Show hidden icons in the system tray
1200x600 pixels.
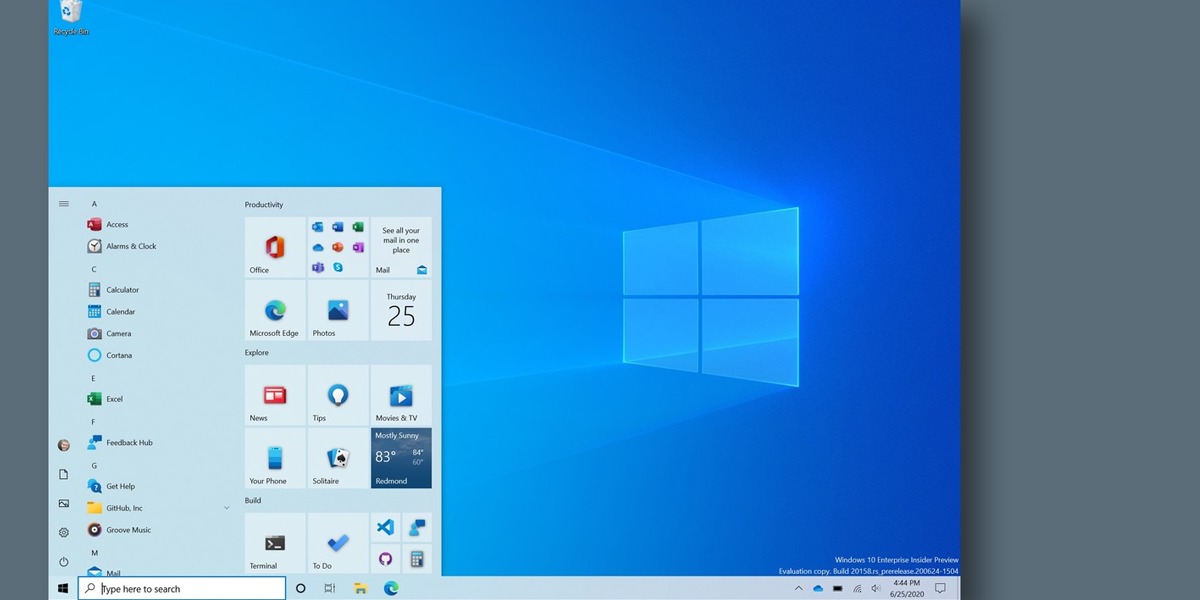[x=799, y=588]
